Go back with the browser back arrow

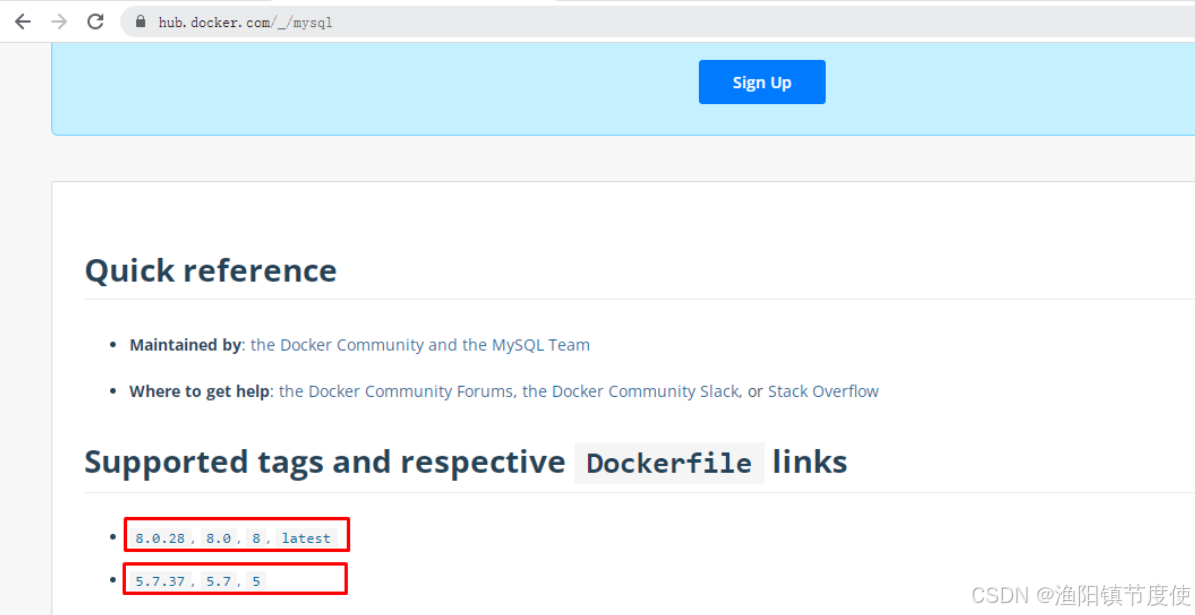click(23, 21)
